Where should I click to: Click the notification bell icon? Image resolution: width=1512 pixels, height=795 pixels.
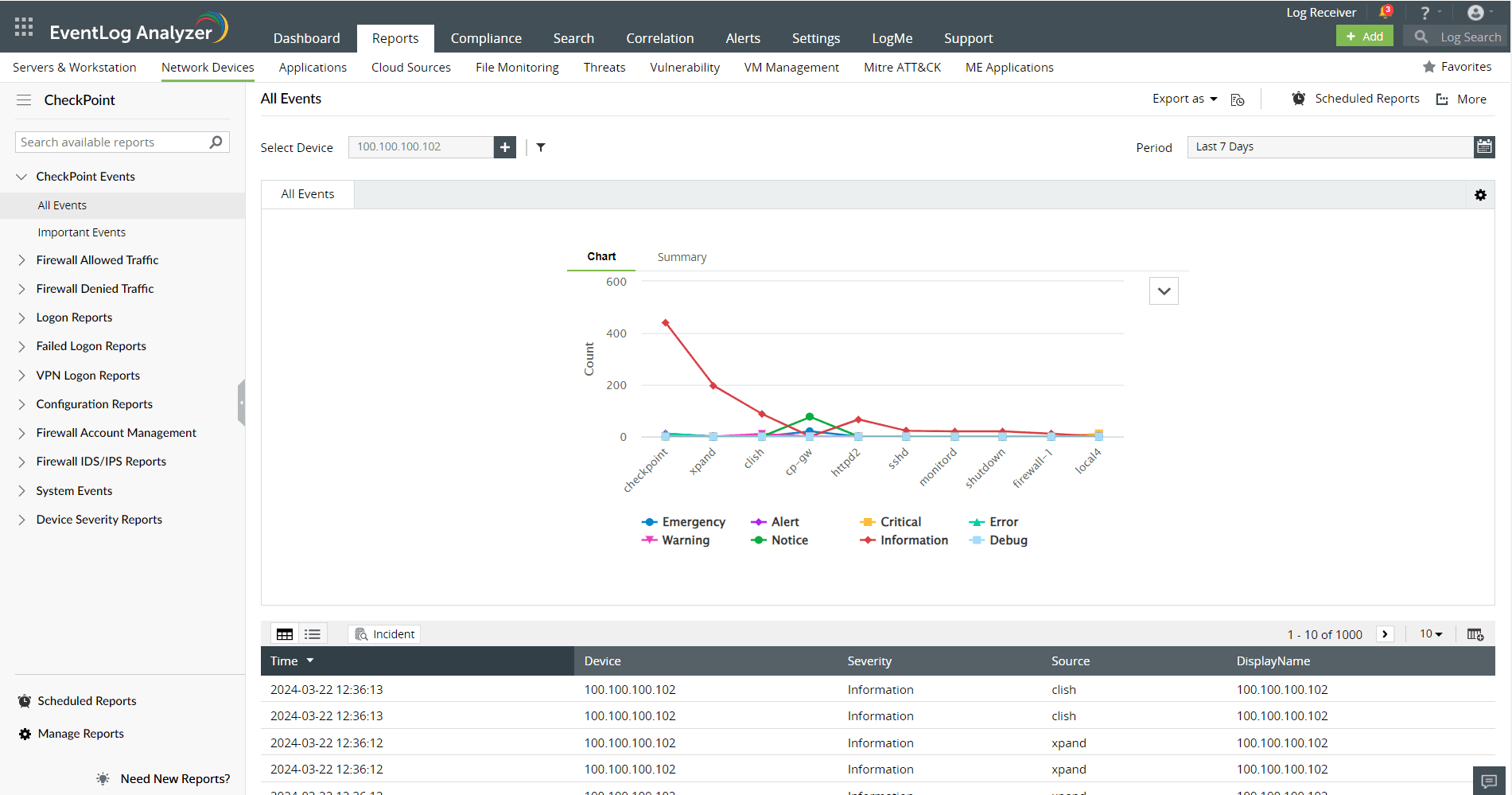[x=1384, y=11]
